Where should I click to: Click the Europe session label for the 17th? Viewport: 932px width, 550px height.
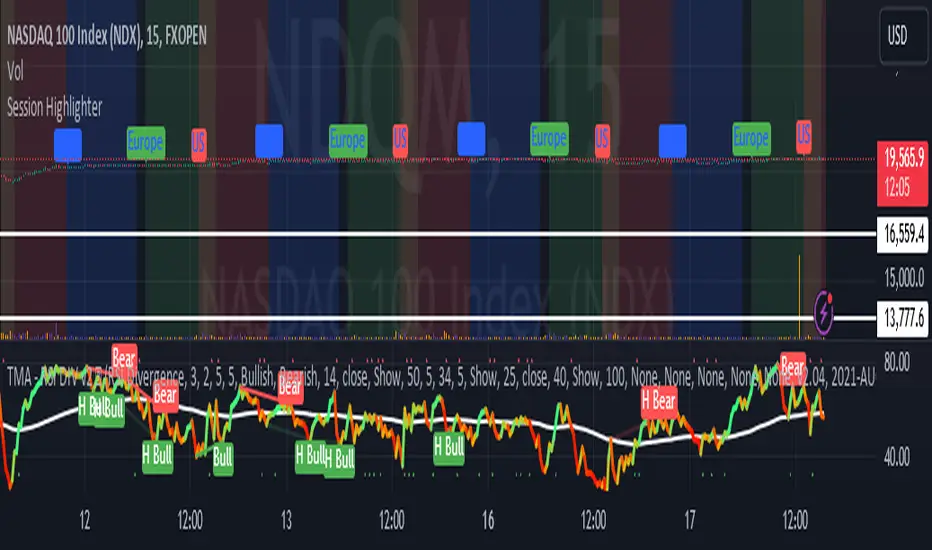click(x=751, y=139)
